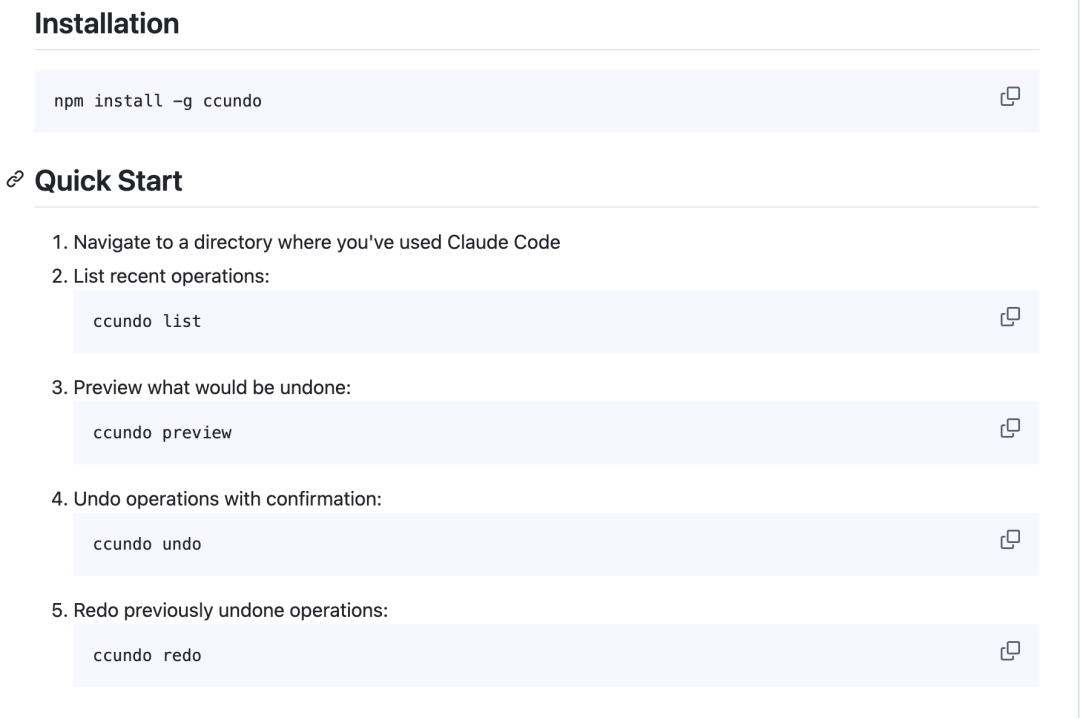Image resolution: width=1080 pixels, height=718 pixels.
Task: Click the anchor link icon beside Quick Start
Action: click(x=15, y=180)
